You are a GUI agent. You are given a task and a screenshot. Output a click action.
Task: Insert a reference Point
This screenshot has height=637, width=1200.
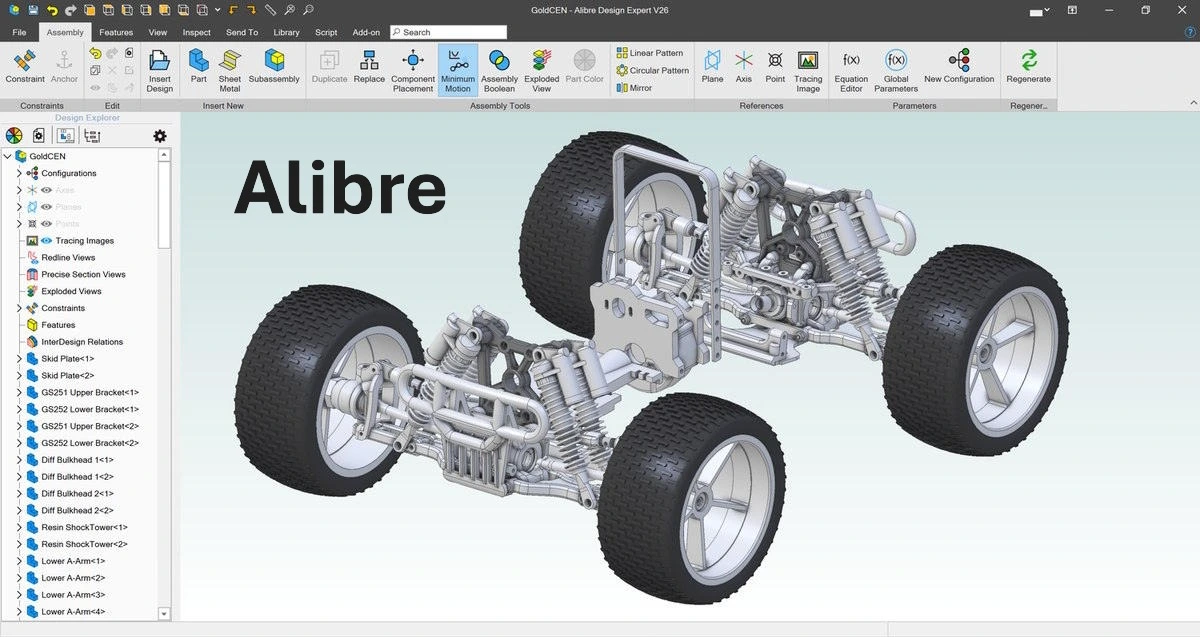pyautogui.click(x=775, y=68)
